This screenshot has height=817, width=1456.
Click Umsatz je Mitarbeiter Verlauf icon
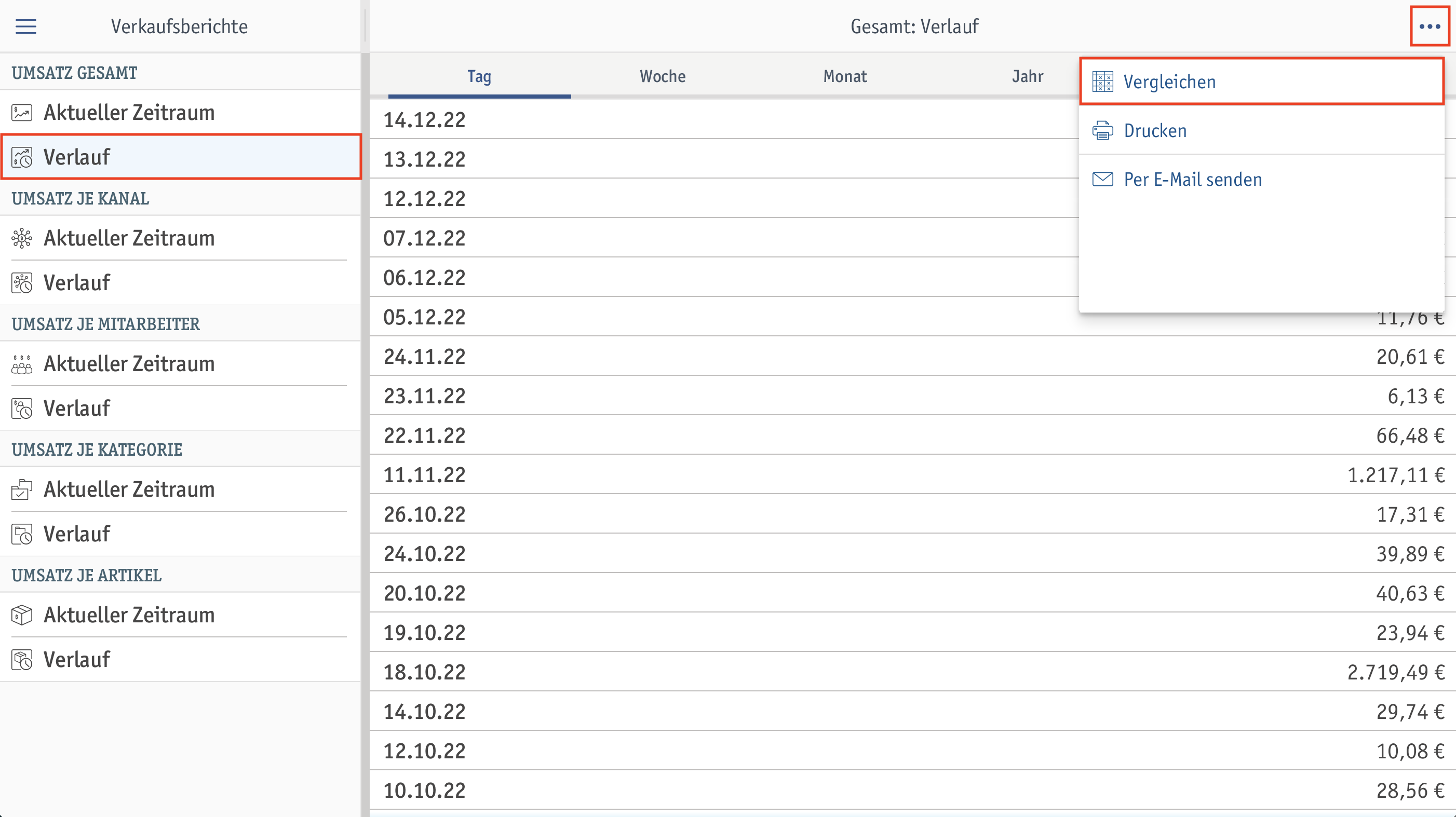pos(22,408)
